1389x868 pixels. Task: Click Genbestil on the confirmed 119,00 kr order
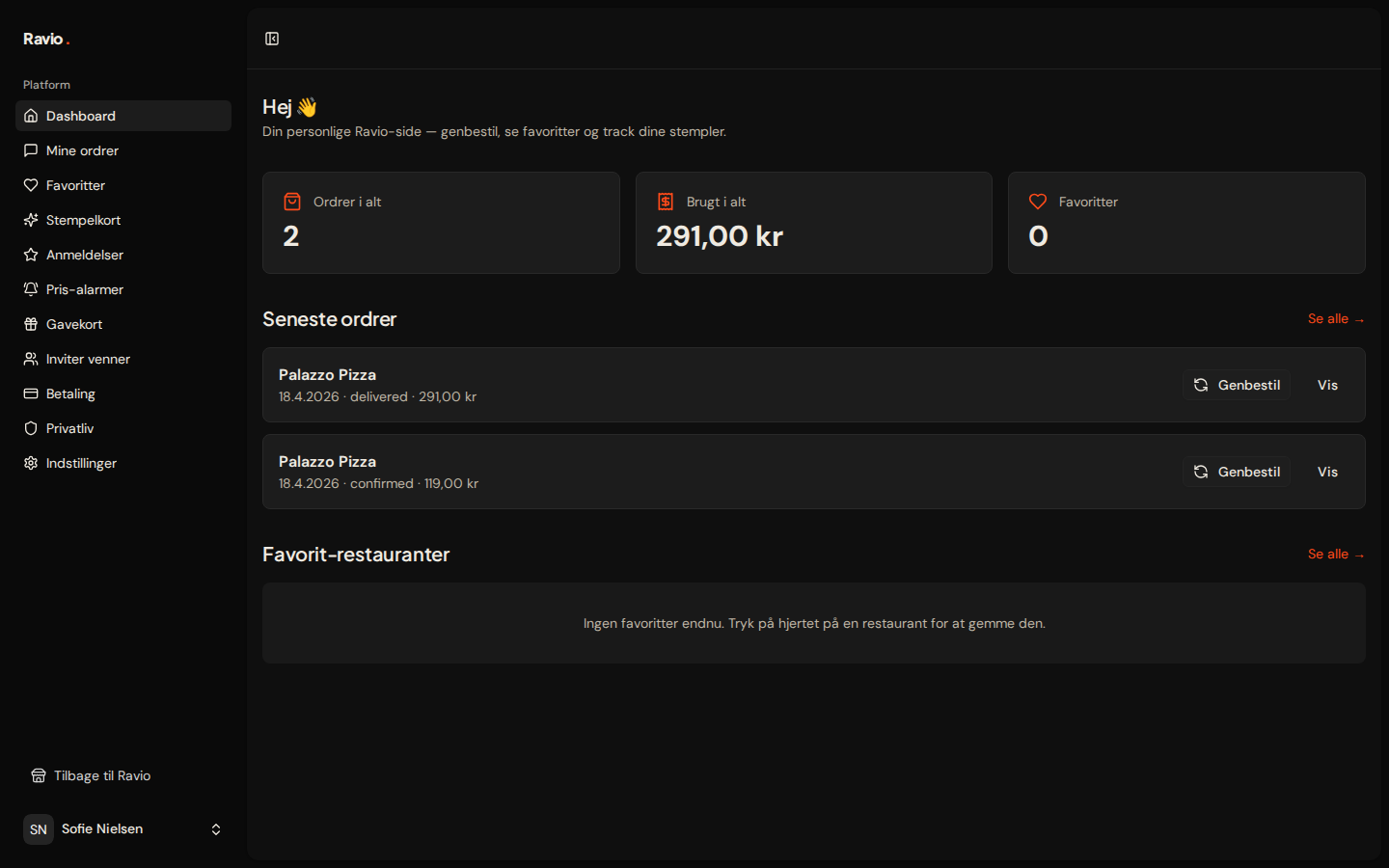point(1237,472)
